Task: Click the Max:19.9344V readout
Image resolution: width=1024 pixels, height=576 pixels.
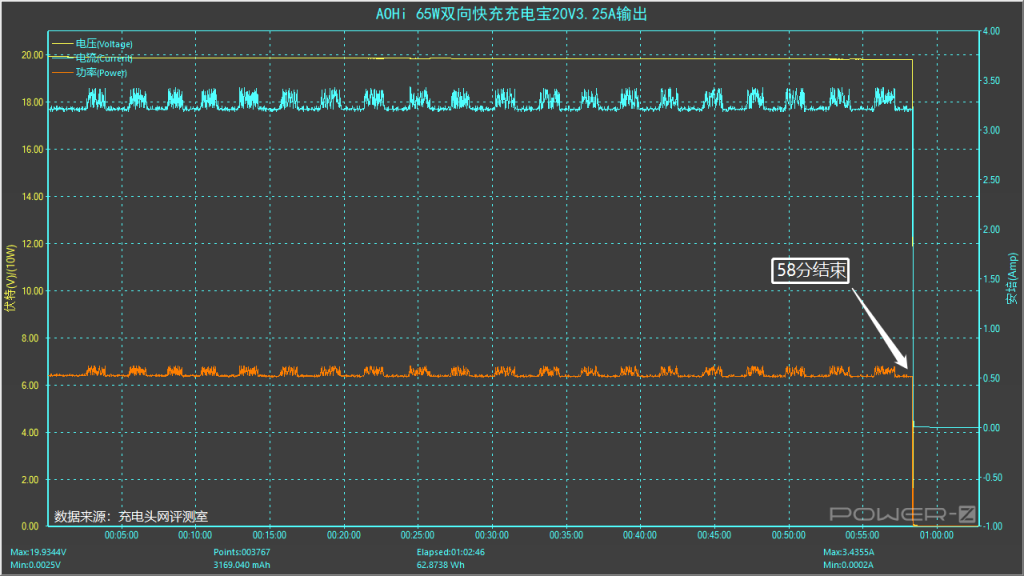Action: 39,552
